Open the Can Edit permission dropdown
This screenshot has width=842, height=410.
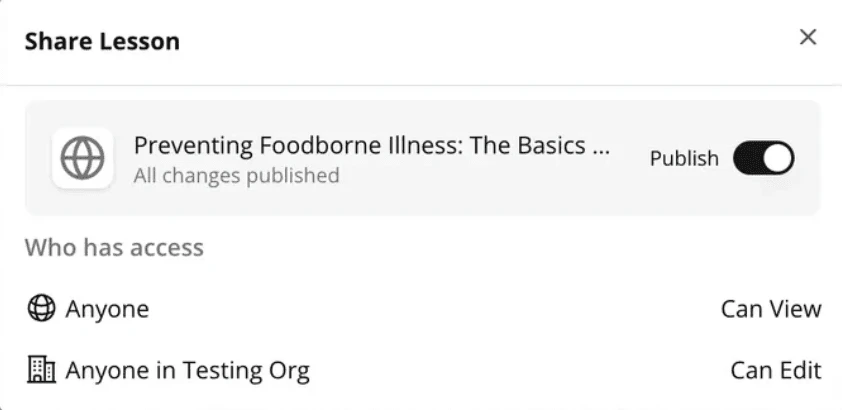click(775, 371)
